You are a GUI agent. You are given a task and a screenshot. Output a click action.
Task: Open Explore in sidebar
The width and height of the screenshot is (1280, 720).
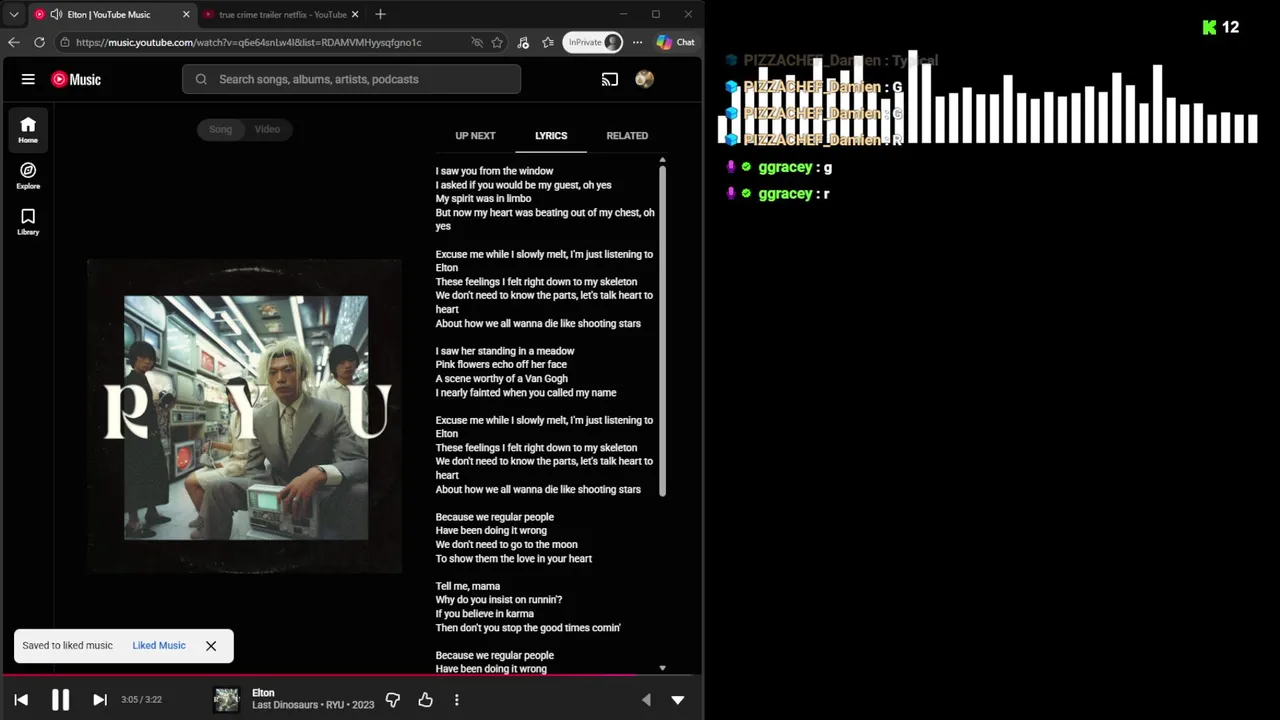coord(28,176)
